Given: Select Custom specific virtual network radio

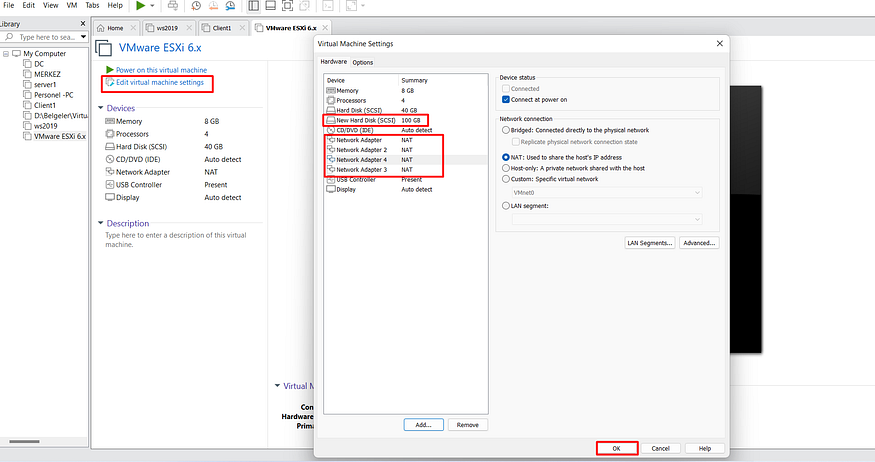Looking at the screenshot, I should [506, 179].
